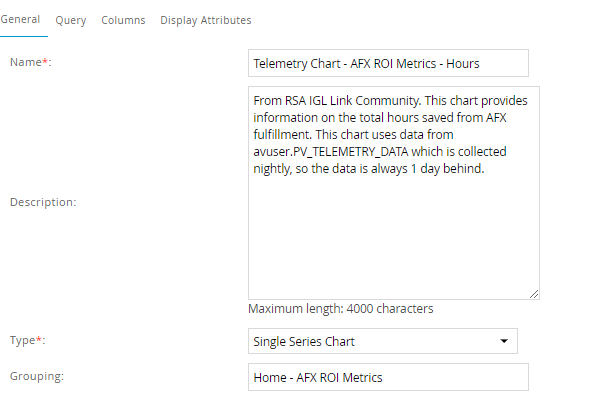Open the Query tab
Image resolution: width=605 pixels, height=413 pixels.
tap(70, 20)
